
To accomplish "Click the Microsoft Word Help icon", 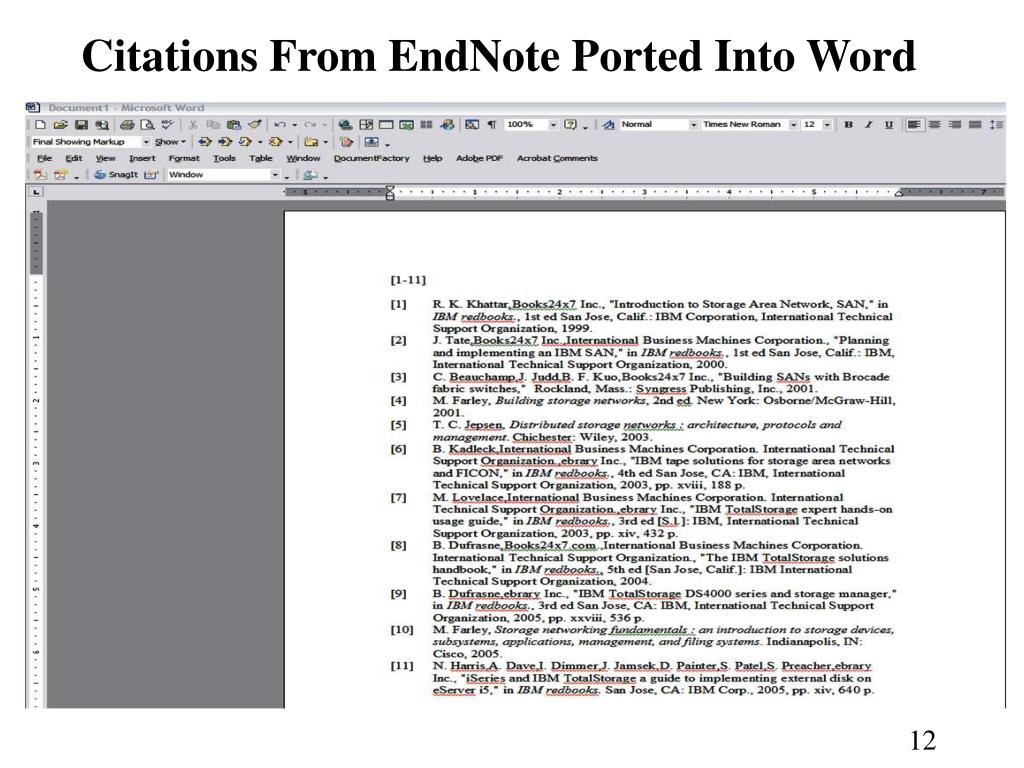I will 571,125.
